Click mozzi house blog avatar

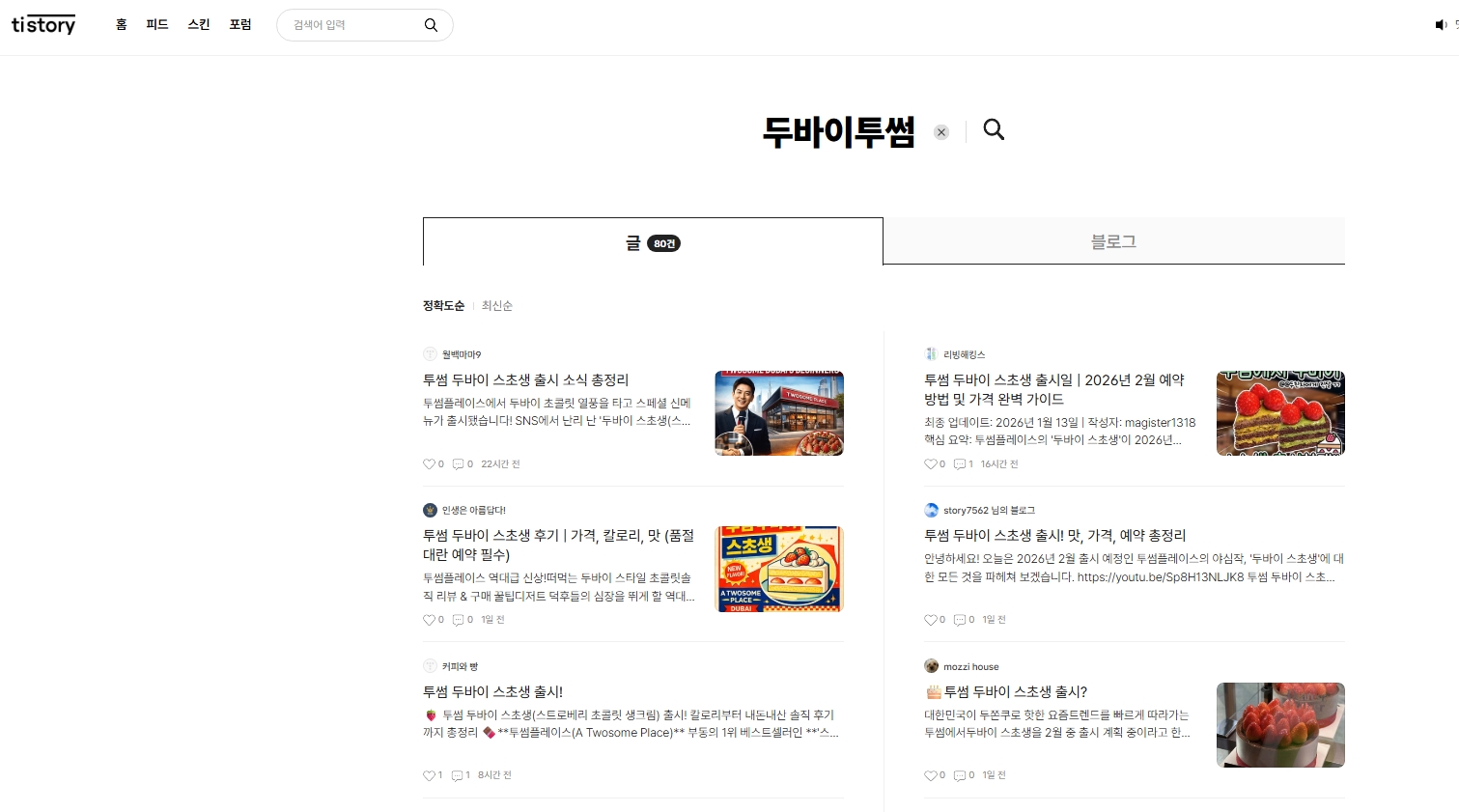click(931, 666)
